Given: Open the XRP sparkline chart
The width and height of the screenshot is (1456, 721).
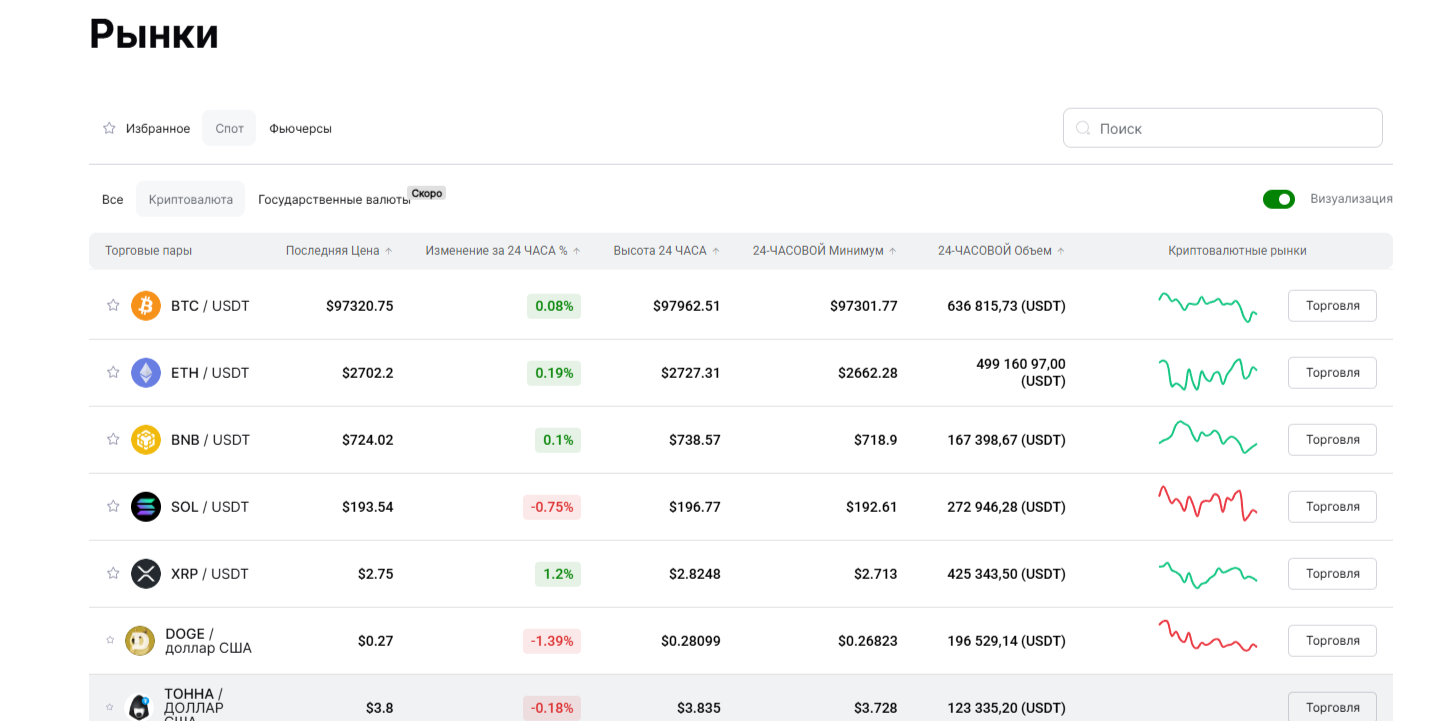Looking at the screenshot, I should click(1208, 574).
